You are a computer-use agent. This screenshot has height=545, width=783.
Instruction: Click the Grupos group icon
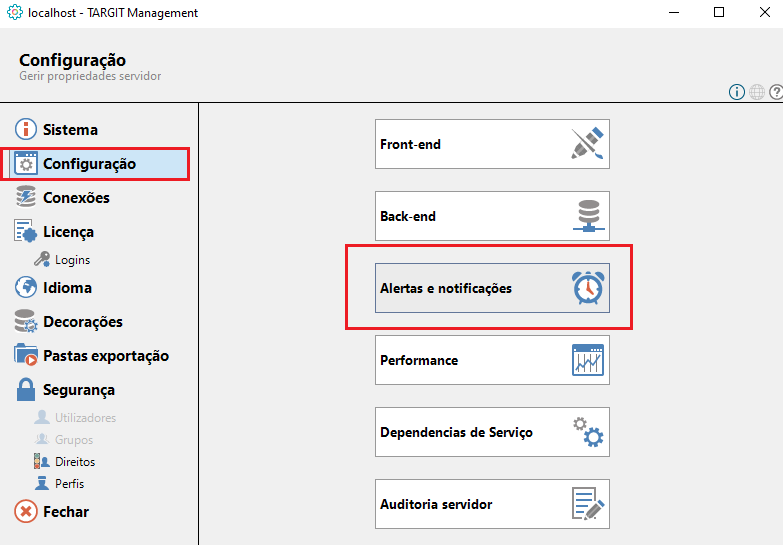click(x=42, y=439)
